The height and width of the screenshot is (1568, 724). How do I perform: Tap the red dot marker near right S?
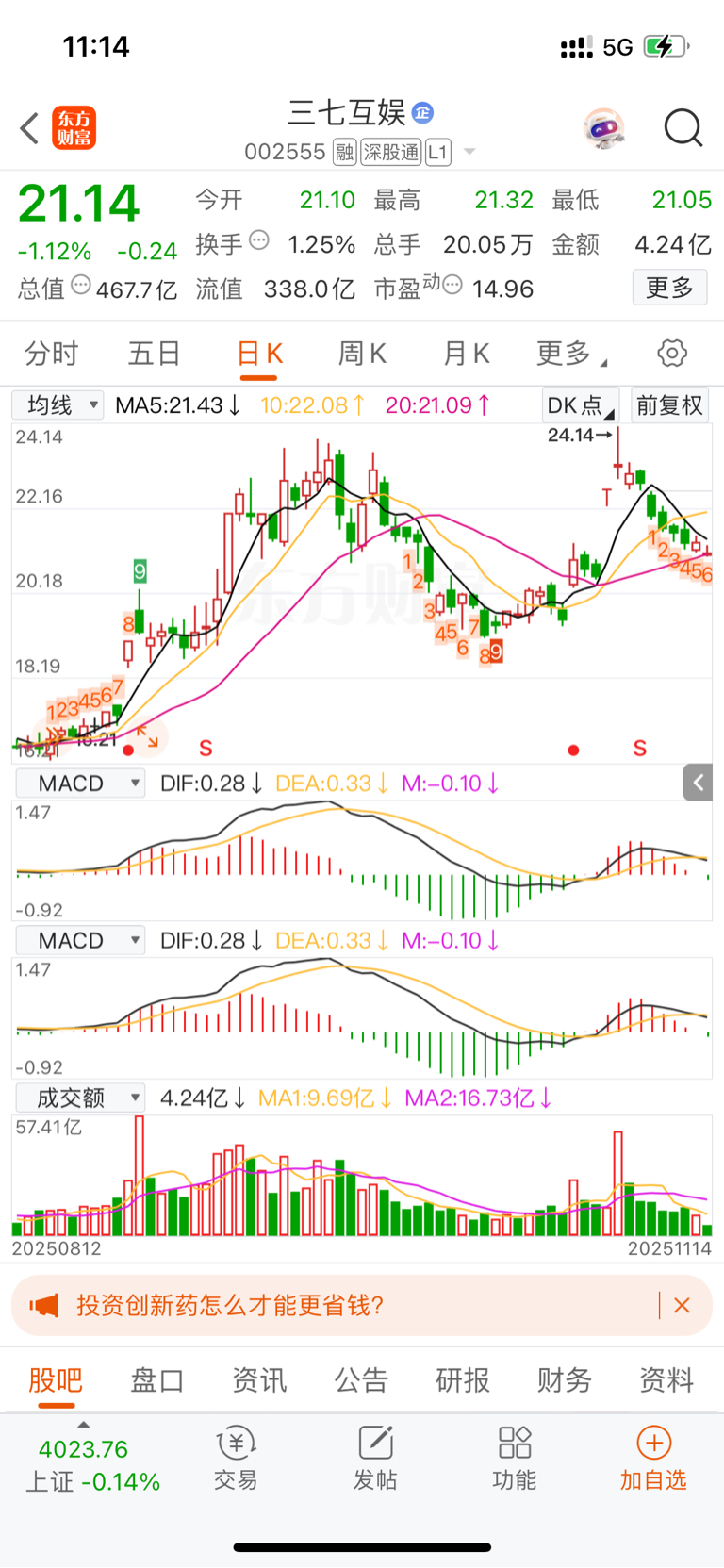(x=573, y=751)
